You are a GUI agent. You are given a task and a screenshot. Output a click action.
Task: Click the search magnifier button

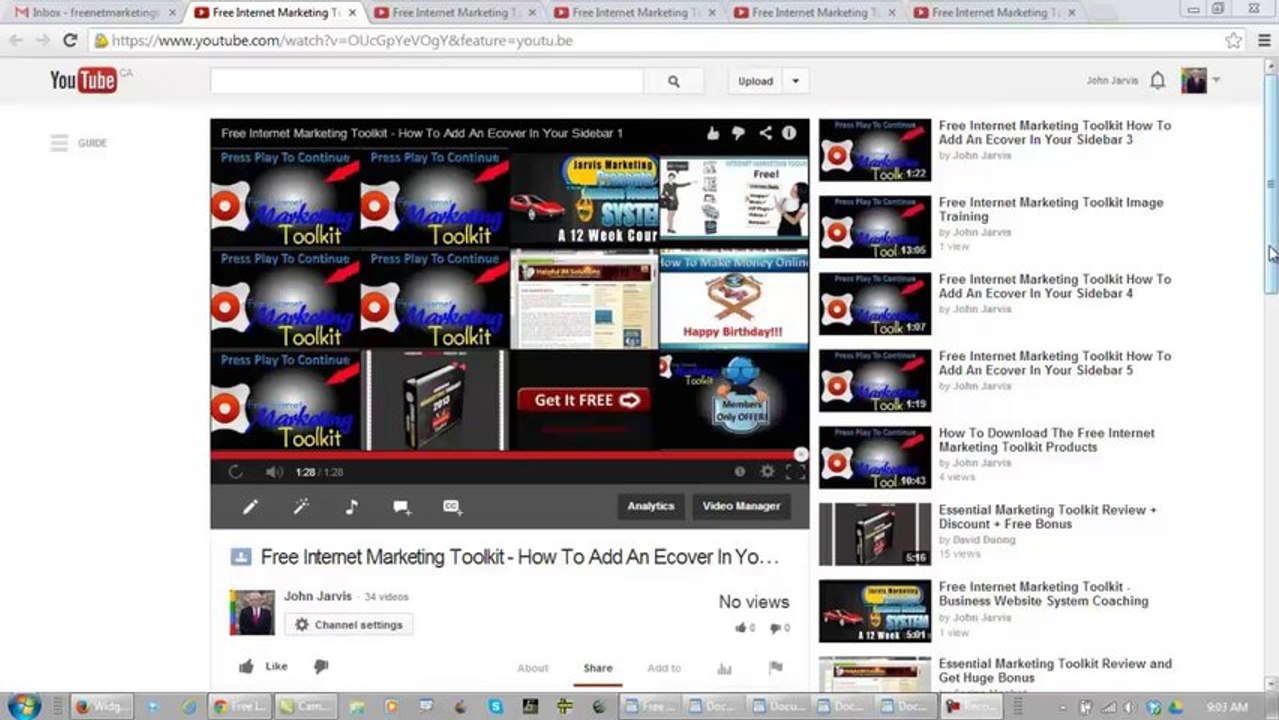tap(673, 82)
